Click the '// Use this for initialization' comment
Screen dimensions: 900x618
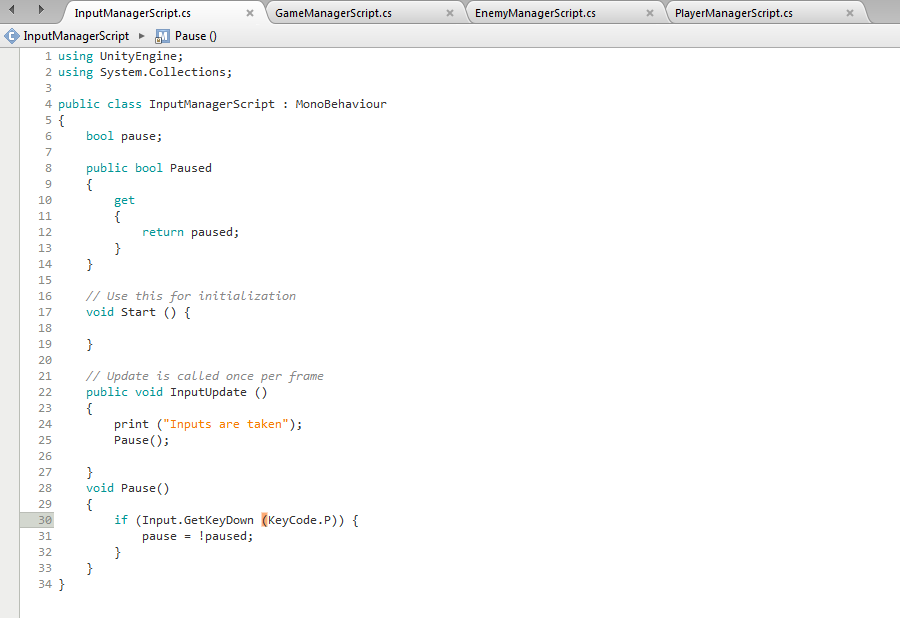[x=191, y=296]
